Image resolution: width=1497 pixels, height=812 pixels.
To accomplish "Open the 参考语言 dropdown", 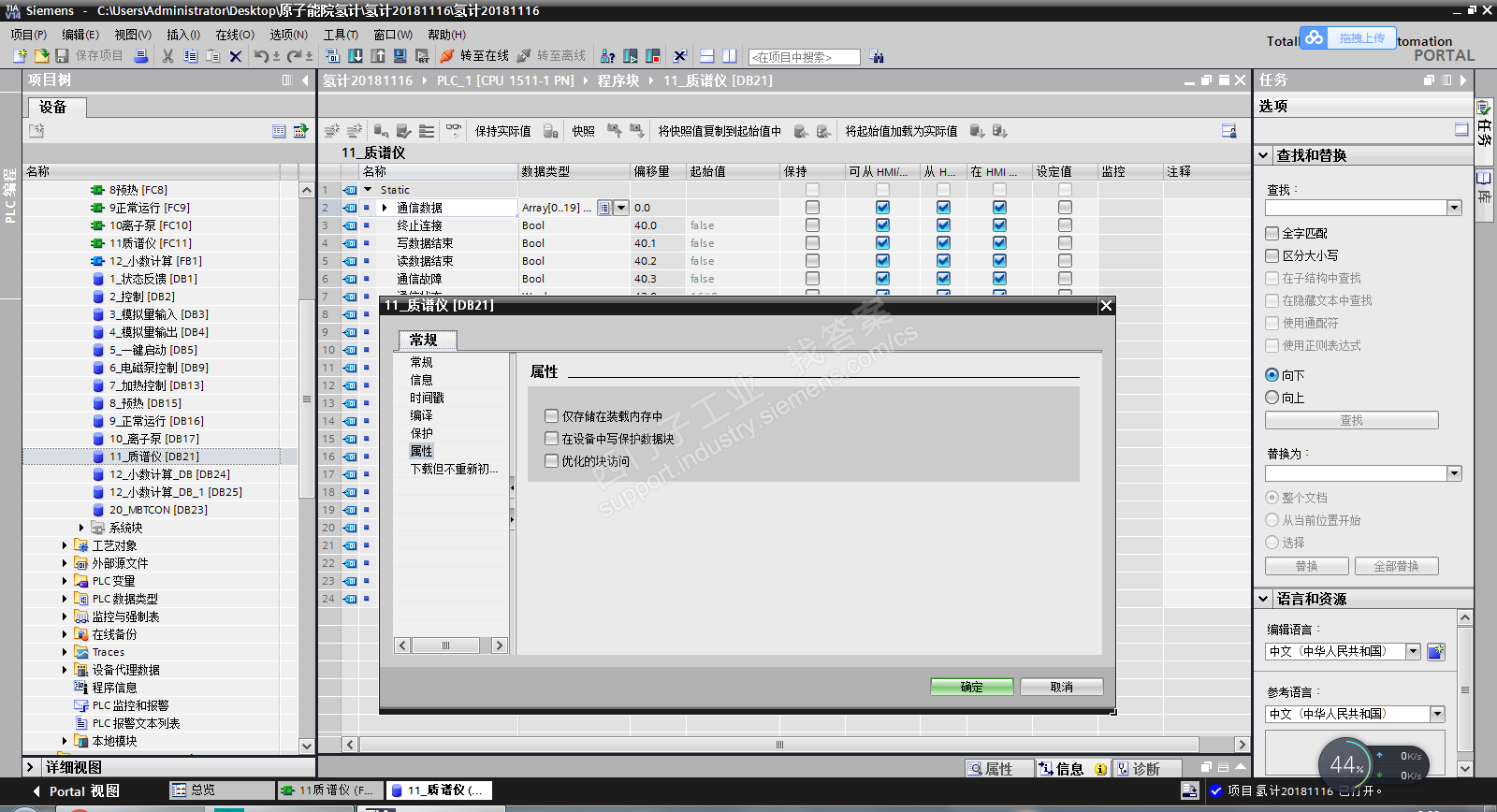I will point(1437,714).
